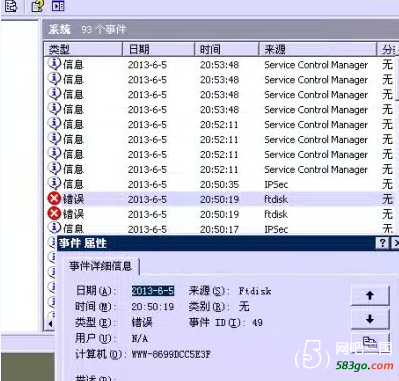Image resolution: width=399 pixels, height=381 pixels.
Task: Click the help question mark in 事件 属性 title
Action: pyautogui.click(x=382, y=243)
